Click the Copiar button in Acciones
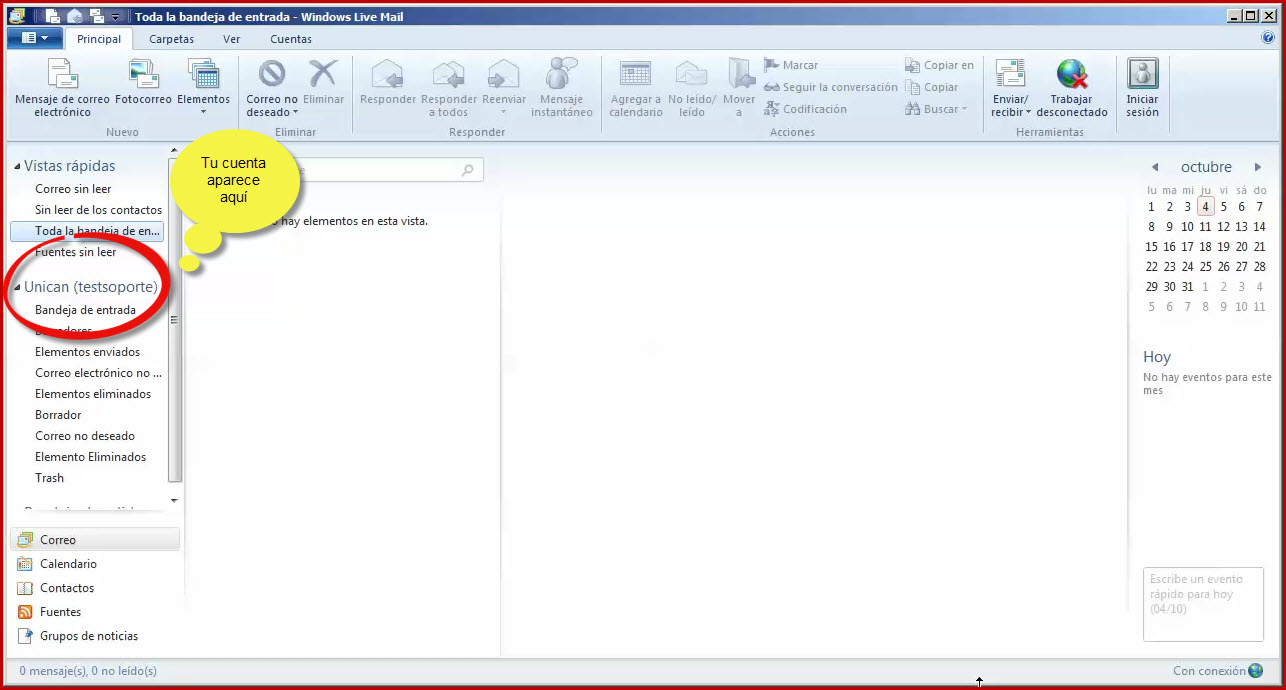 pos(932,87)
